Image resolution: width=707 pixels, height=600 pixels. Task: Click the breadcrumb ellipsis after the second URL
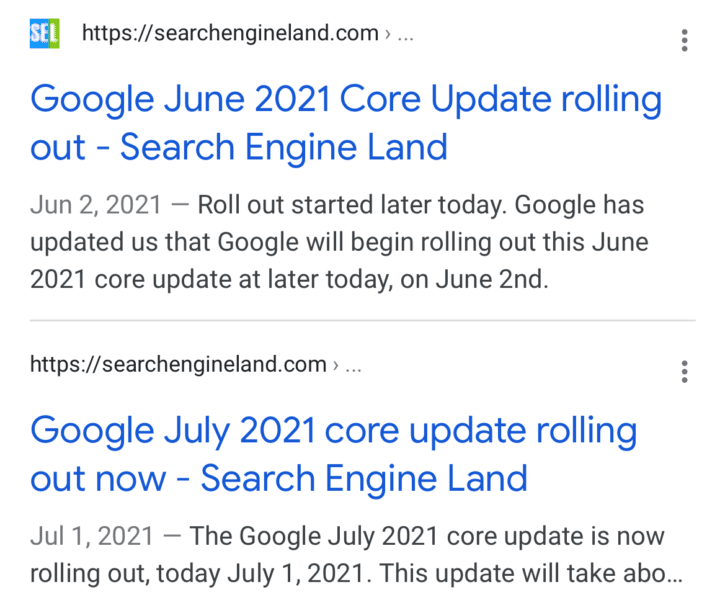[x=353, y=369]
